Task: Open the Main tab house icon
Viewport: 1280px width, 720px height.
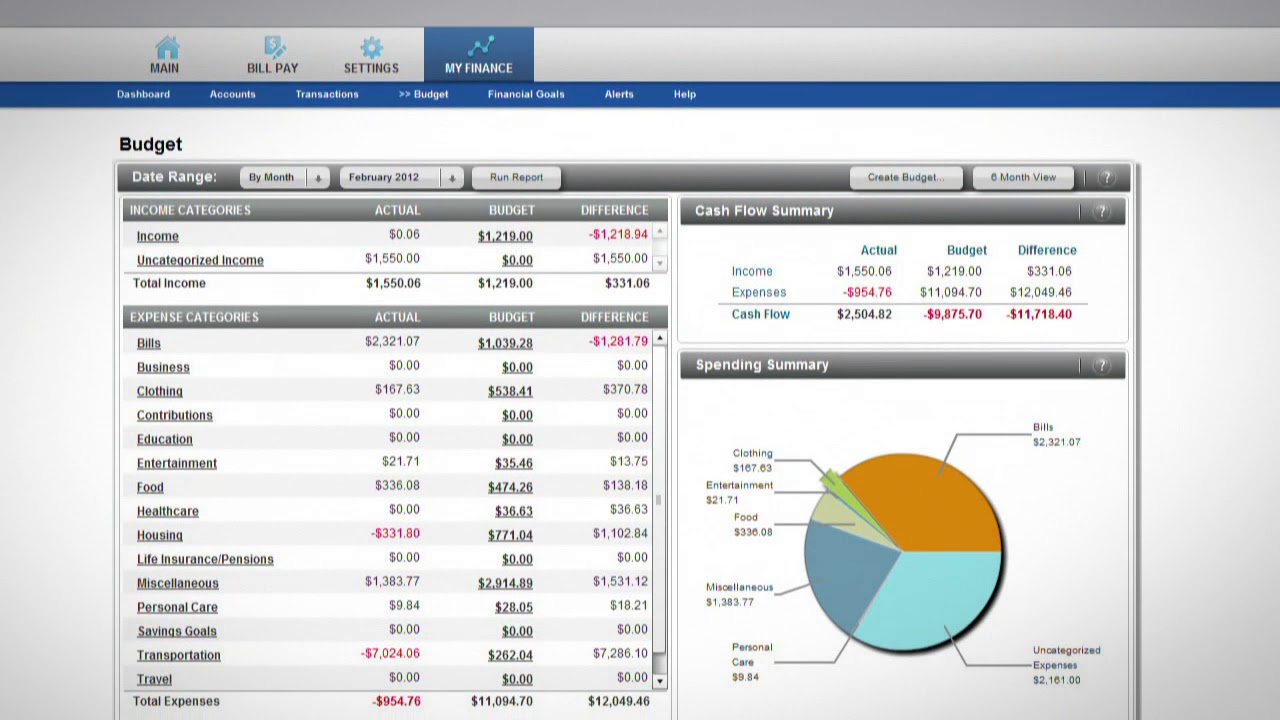Action: [x=166, y=47]
